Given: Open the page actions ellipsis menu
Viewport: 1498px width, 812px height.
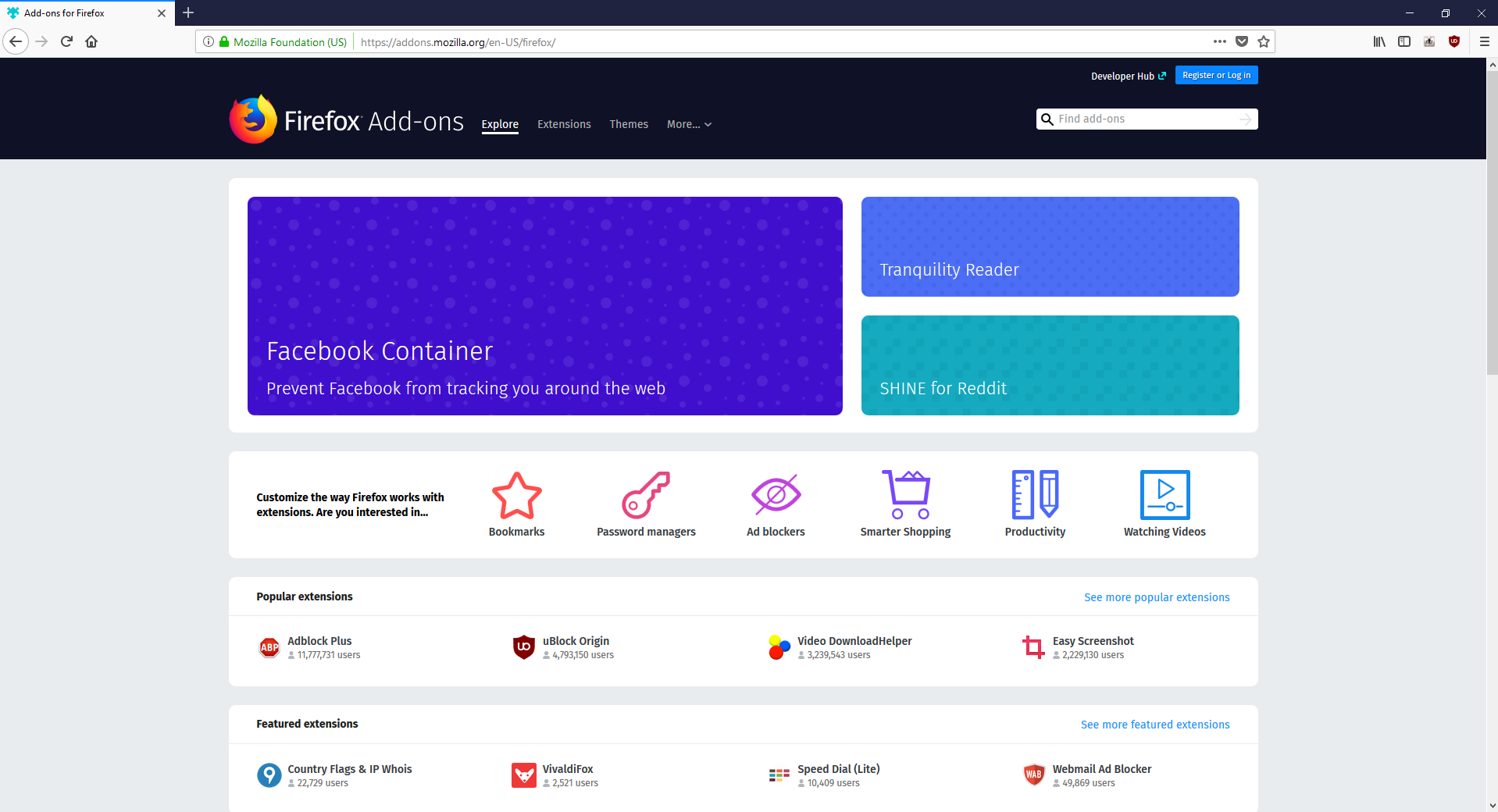Looking at the screenshot, I should (1219, 41).
